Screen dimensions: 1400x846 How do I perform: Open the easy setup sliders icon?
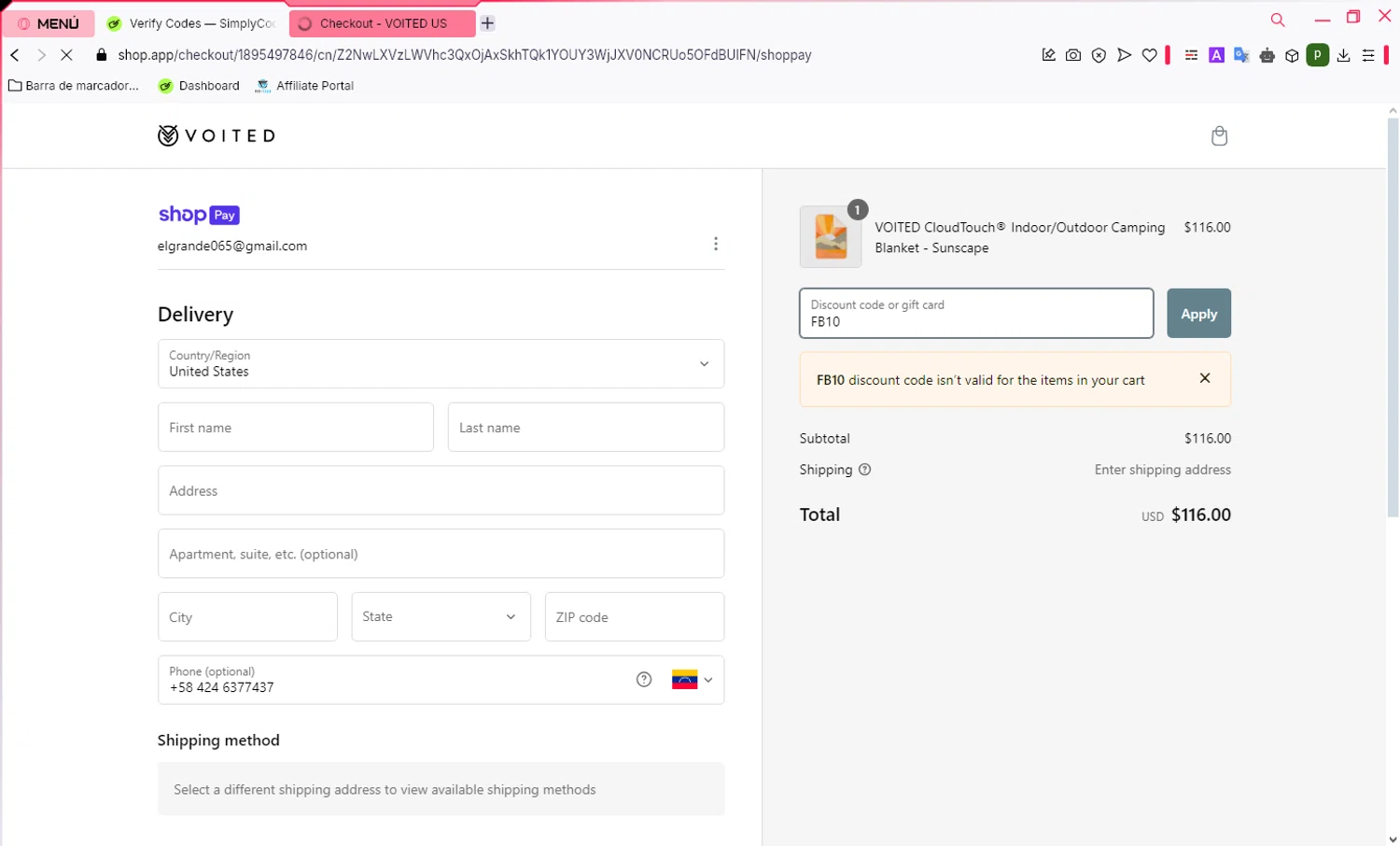point(1368,55)
